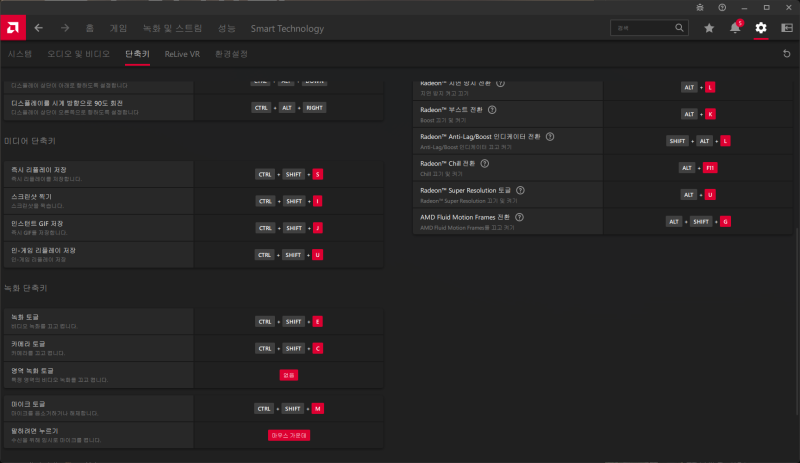Edit 인스턴트 GIF 저장 hotkey CTRL+SHIFT+J
This screenshot has width=800, height=463.
click(x=289, y=228)
